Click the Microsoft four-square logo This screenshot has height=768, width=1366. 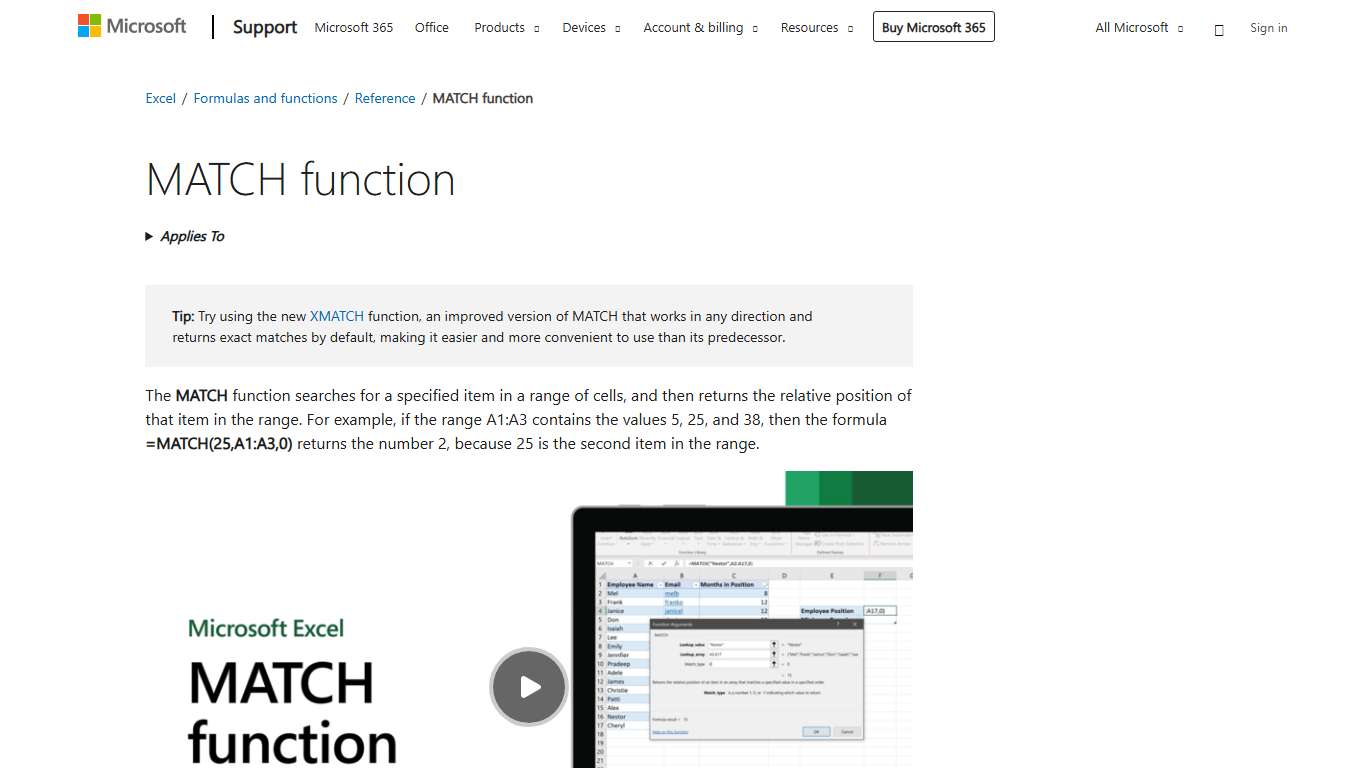click(88, 24)
